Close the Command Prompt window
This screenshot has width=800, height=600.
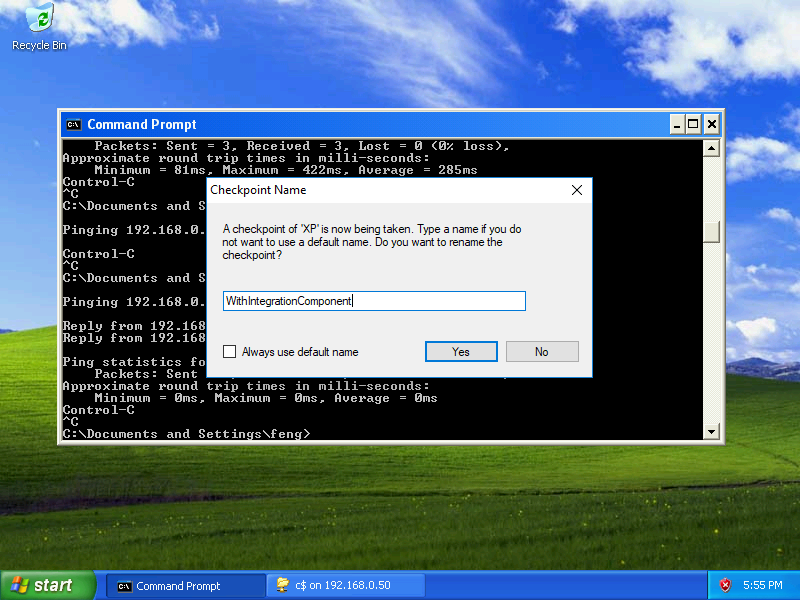click(x=711, y=124)
